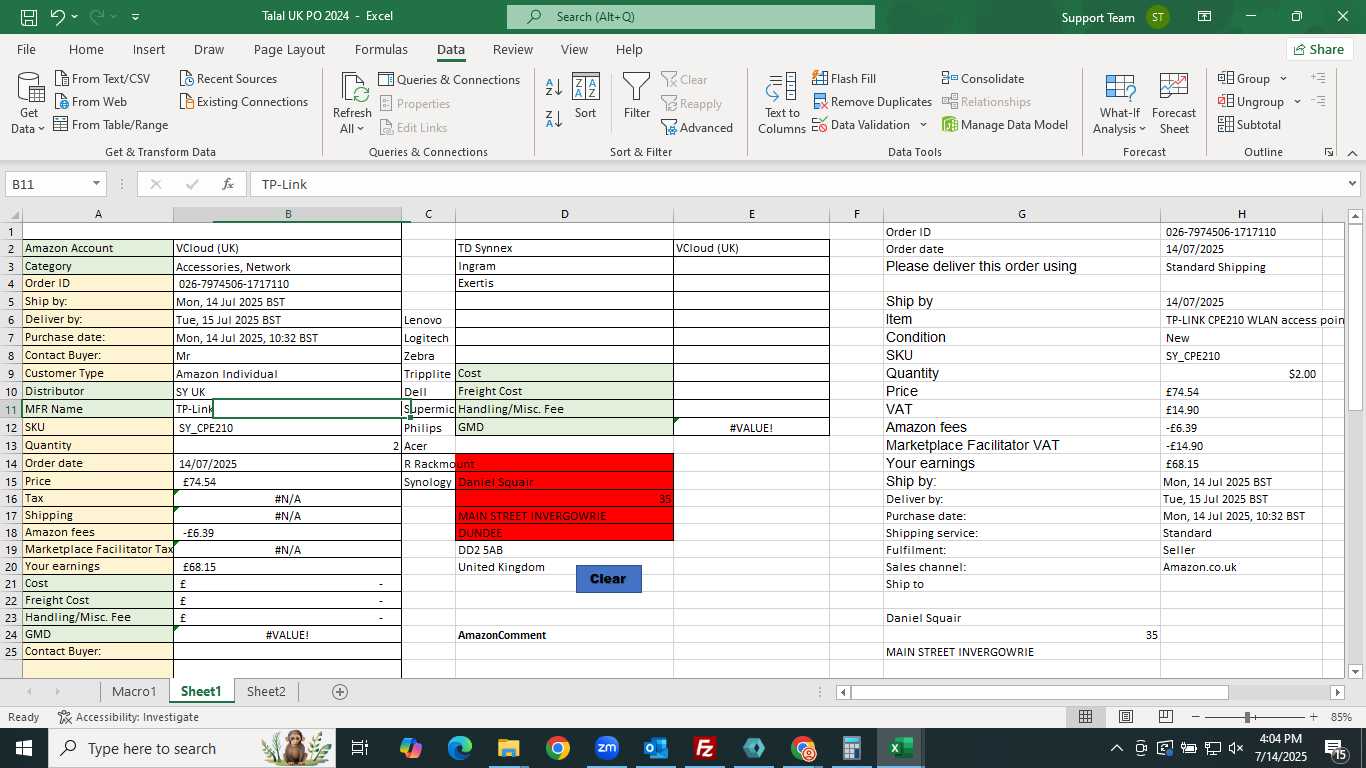Sort Z to A descending
1366x768 pixels.
(x=554, y=119)
